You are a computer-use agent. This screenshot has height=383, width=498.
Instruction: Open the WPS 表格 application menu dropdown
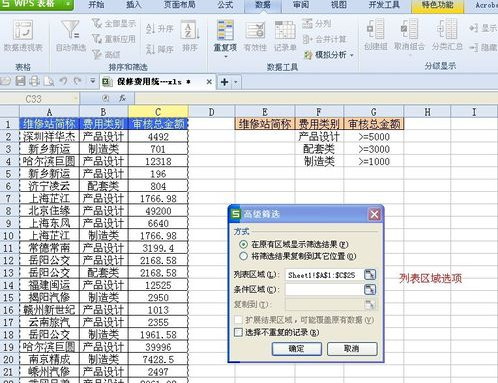click(68, 4)
